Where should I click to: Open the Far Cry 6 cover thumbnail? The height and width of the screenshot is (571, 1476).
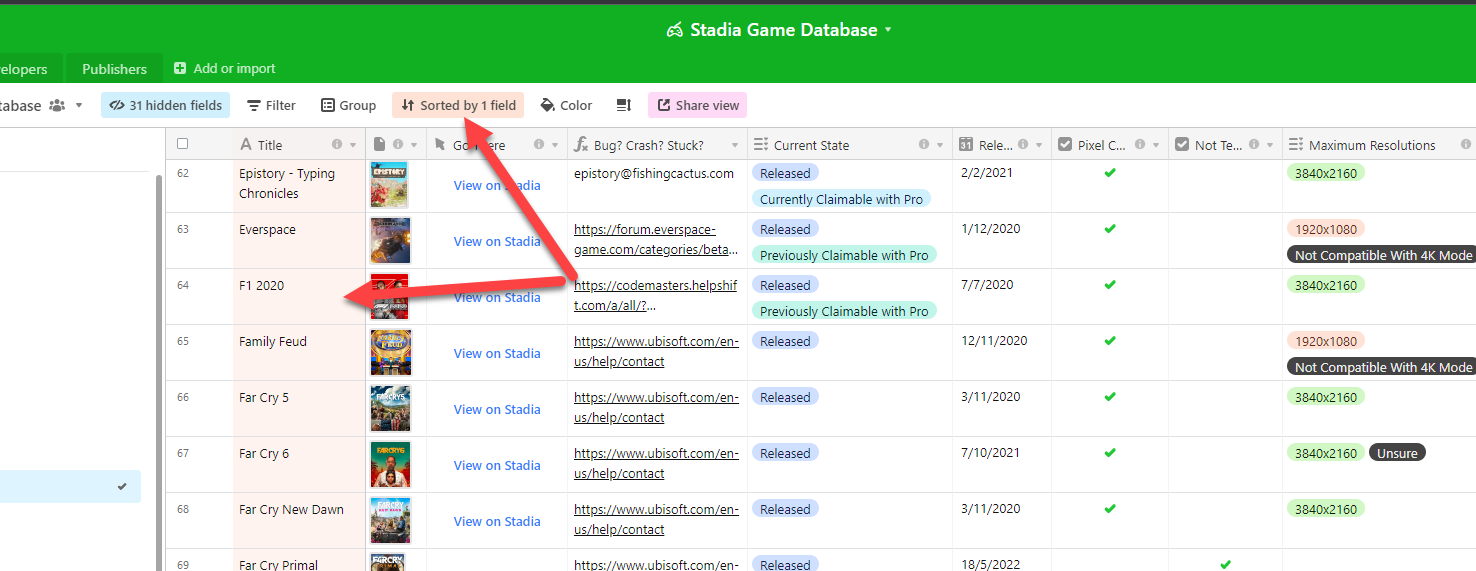coord(390,464)
